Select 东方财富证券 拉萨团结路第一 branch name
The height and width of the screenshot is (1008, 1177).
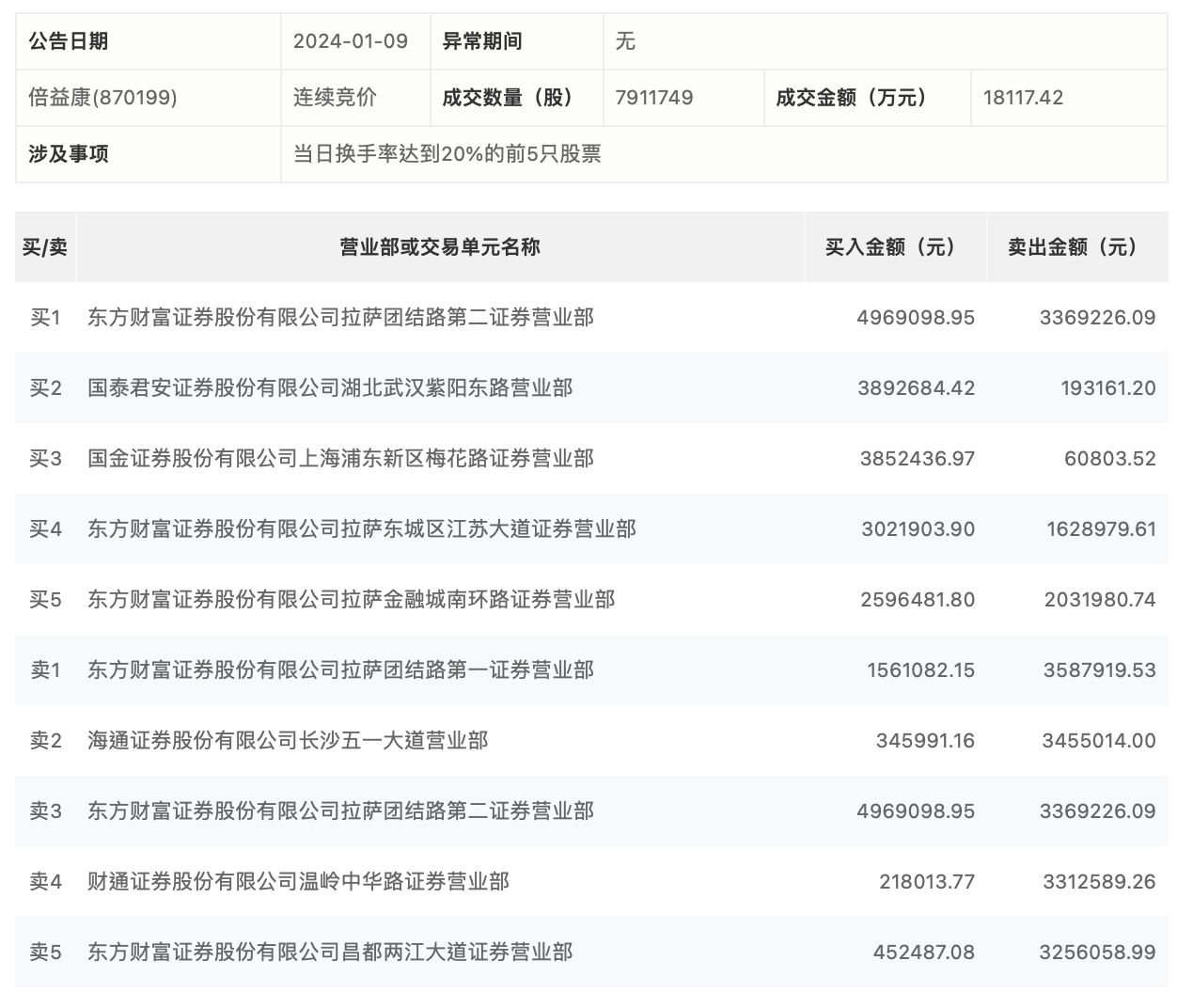tap(340, 670)
